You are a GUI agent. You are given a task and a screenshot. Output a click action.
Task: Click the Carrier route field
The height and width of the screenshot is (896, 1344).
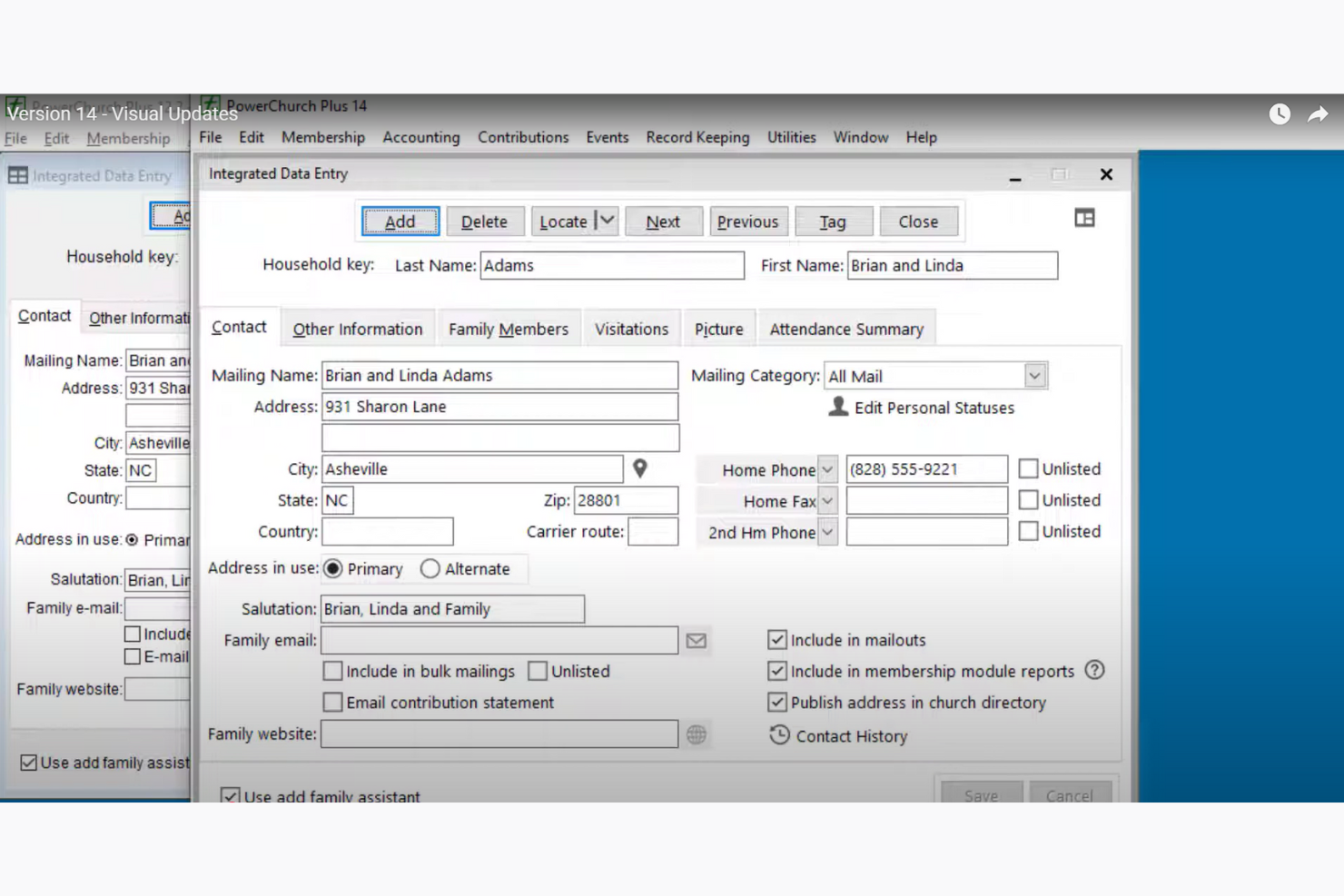[653, 531]
